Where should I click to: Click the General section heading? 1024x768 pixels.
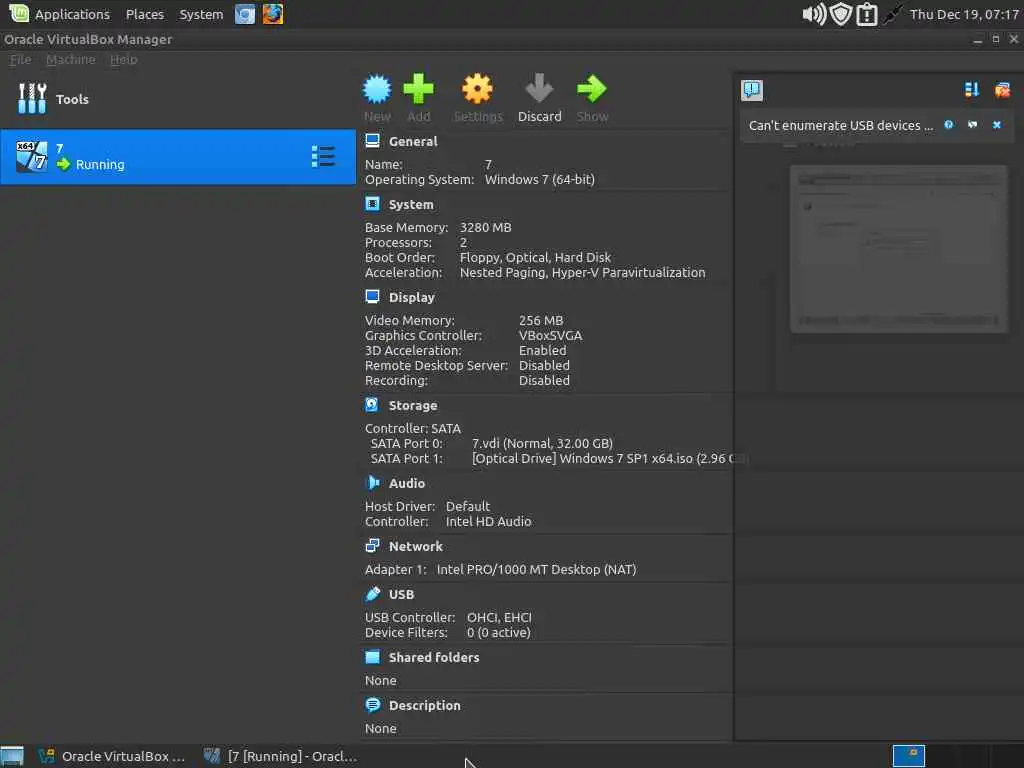413,141
